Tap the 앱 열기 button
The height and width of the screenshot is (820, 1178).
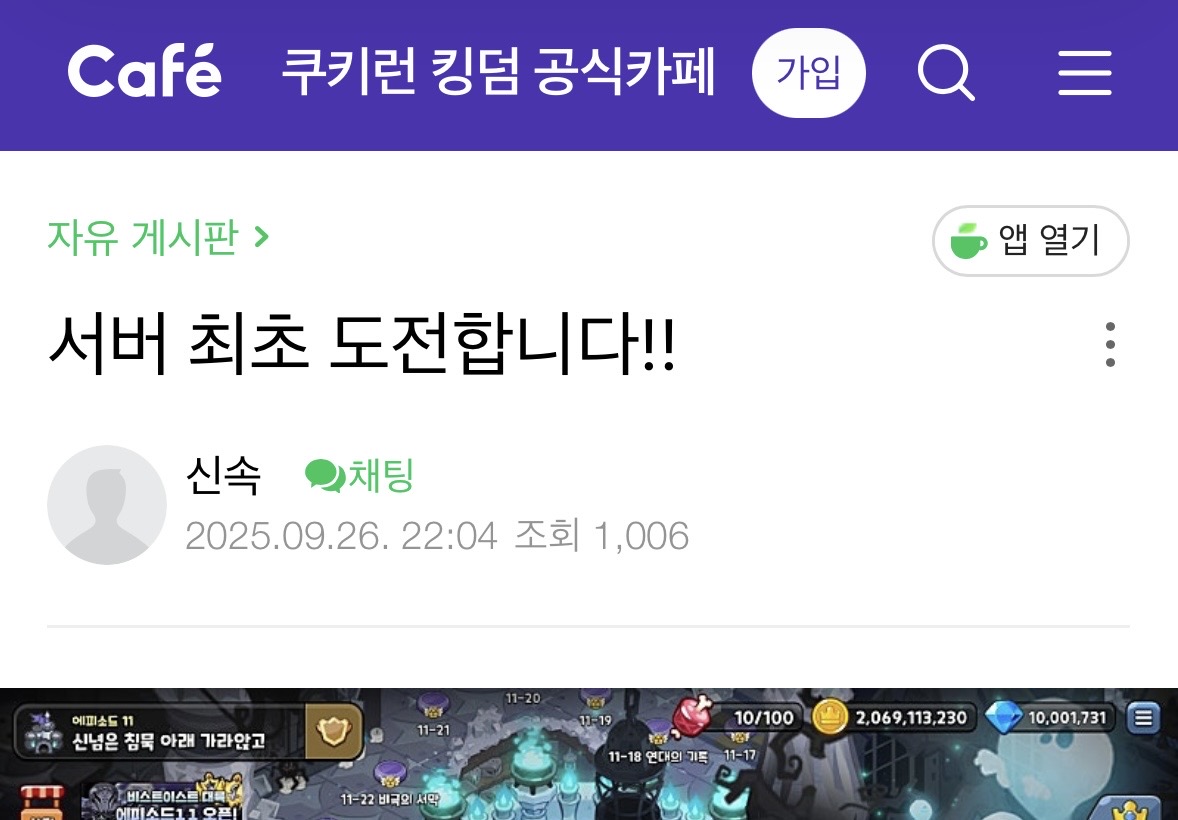pos(1030,241)
